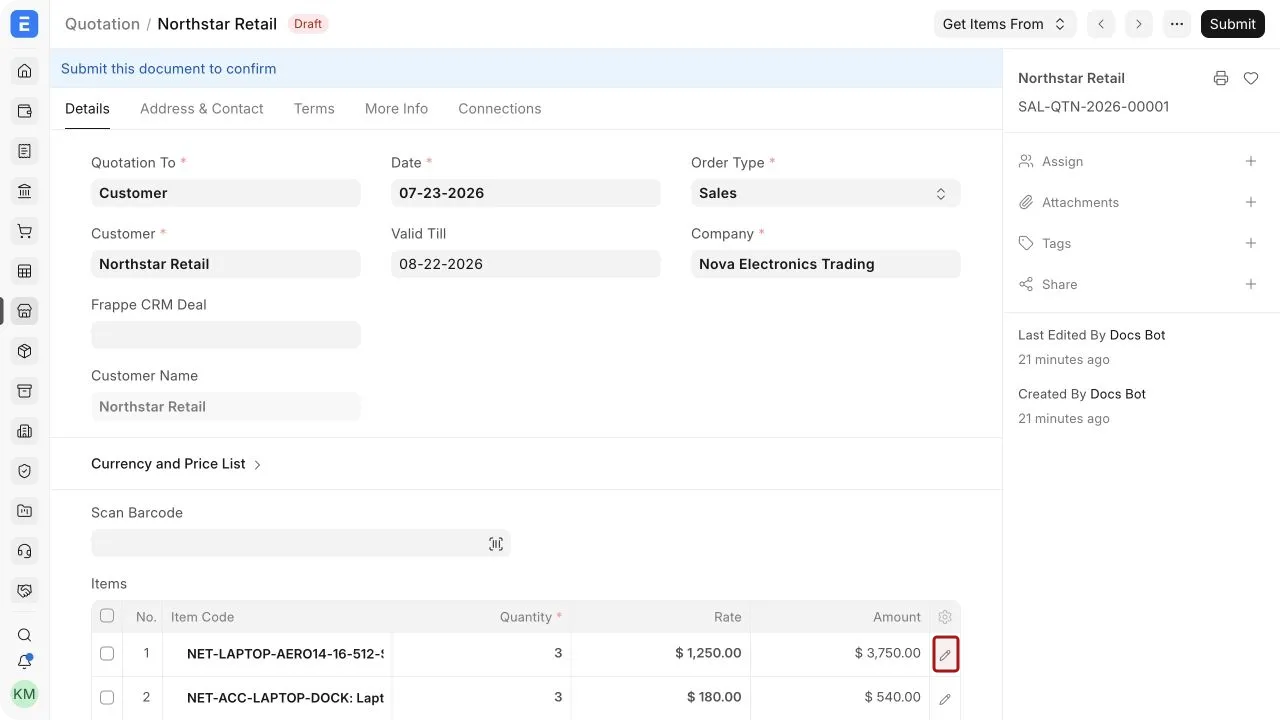Image resolution: width=1280 pixels, height=720 pixels.
Task: Click the print icon in side panel
Action: click(1221, 78)
